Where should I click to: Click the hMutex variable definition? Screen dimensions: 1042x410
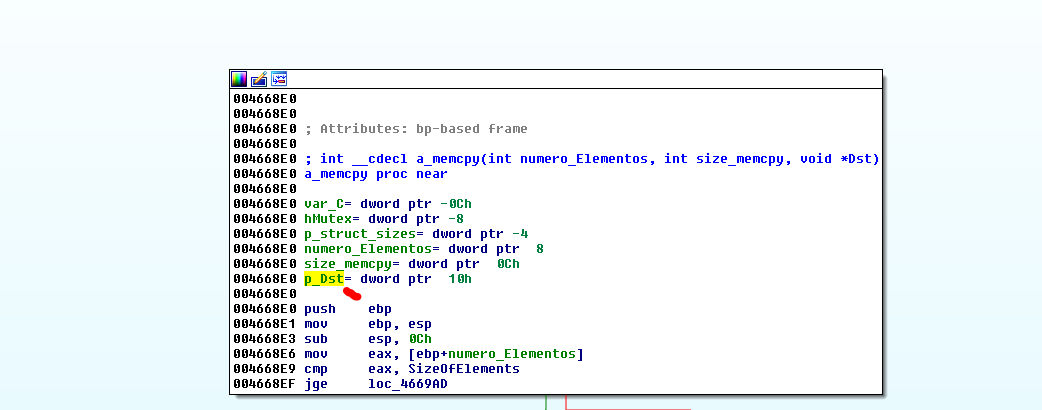[328, 219]
